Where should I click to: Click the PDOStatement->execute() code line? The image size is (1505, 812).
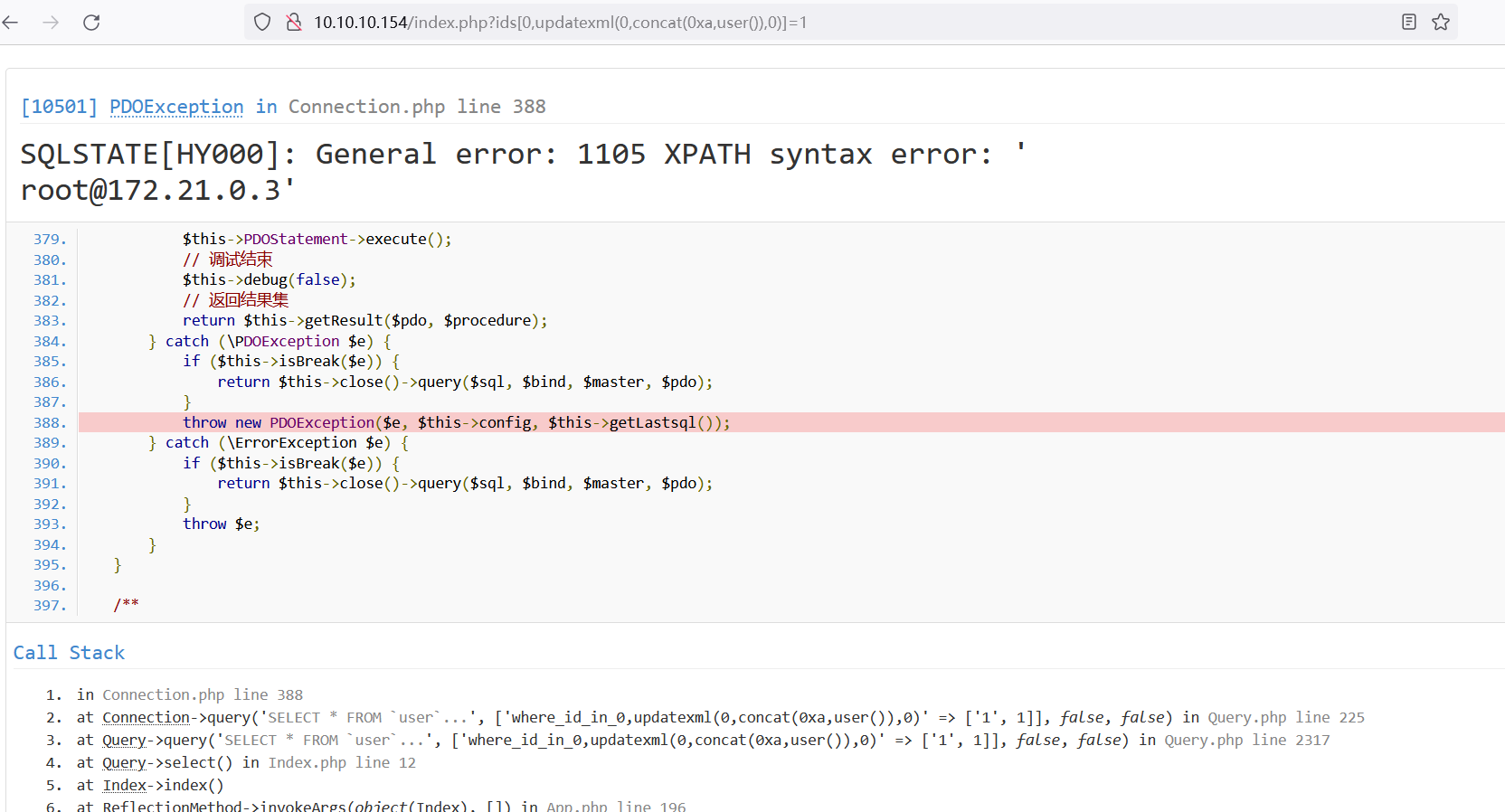pyautogui.click(x=317, y=239)
